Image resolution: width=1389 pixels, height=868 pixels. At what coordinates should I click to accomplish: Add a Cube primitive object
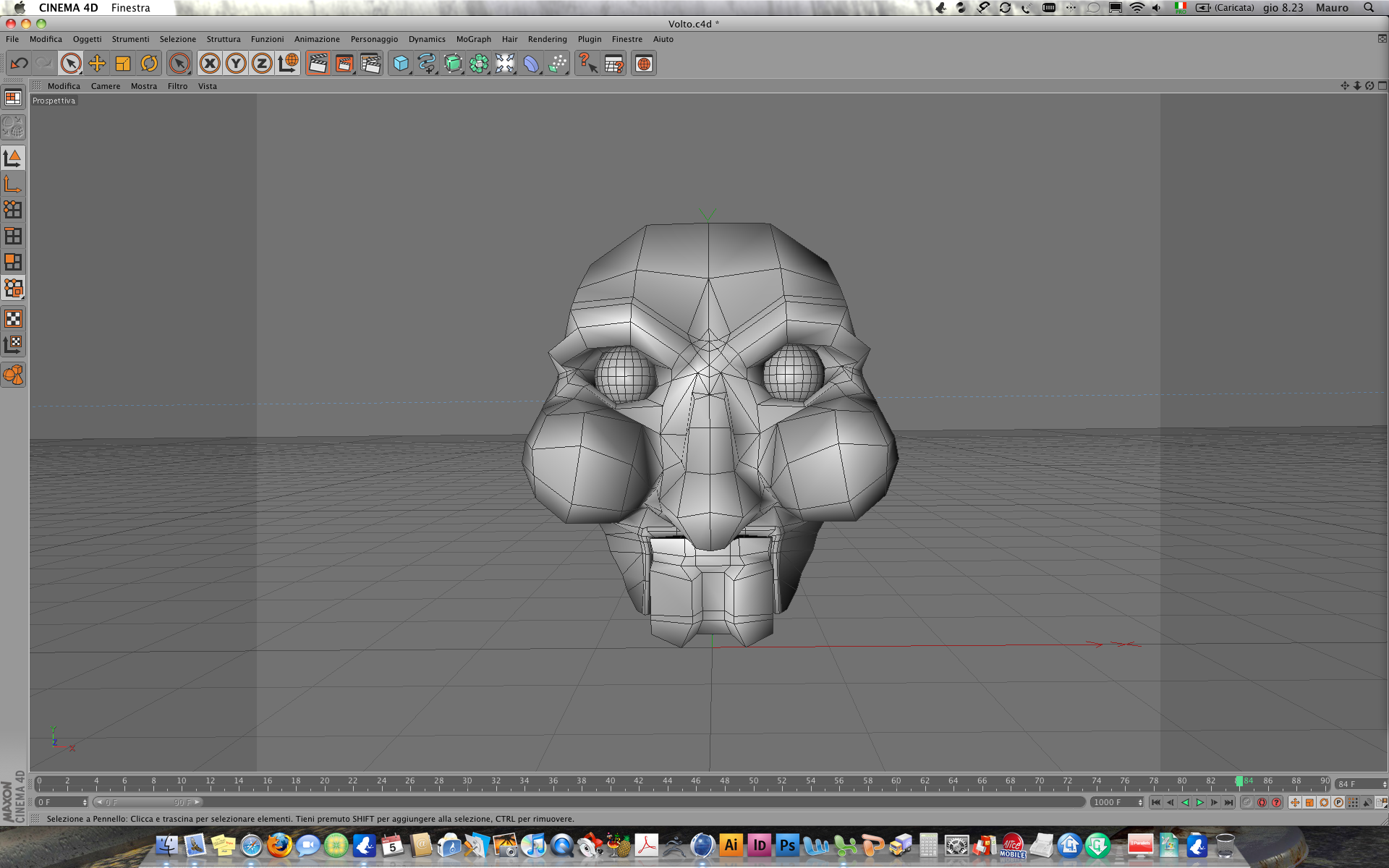pyautogui.click(x=401, y=64)
